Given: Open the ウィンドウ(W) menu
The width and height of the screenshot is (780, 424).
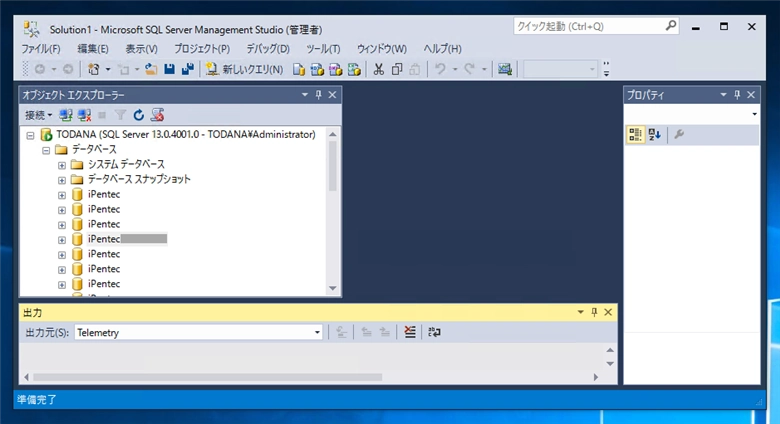Looking at the screenshot, I should (x=382, y=49).
